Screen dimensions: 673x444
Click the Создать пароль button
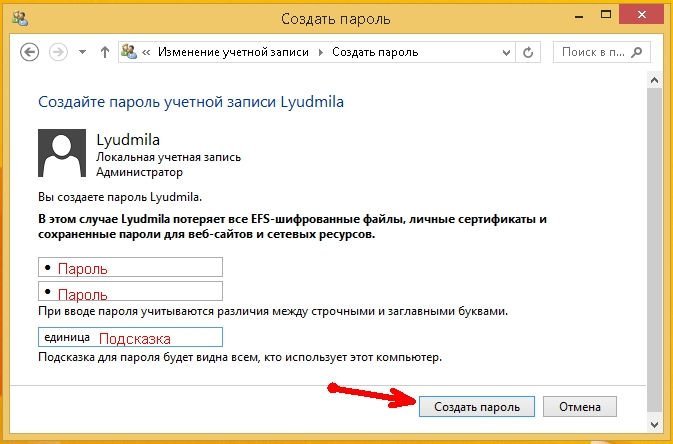click(477, 406)
